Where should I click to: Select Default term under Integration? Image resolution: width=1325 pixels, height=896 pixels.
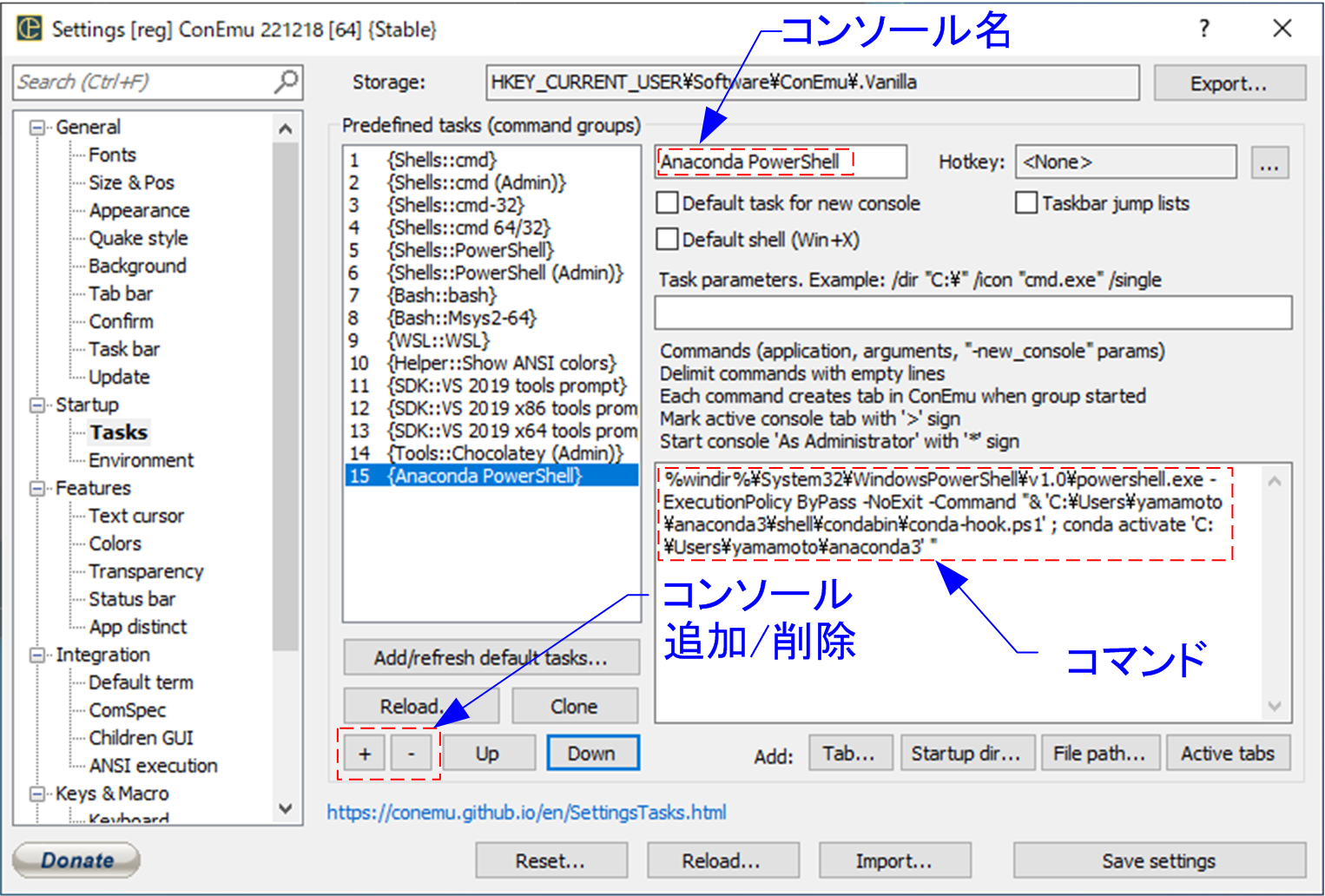pyautogui.click(x=141, y=682)
